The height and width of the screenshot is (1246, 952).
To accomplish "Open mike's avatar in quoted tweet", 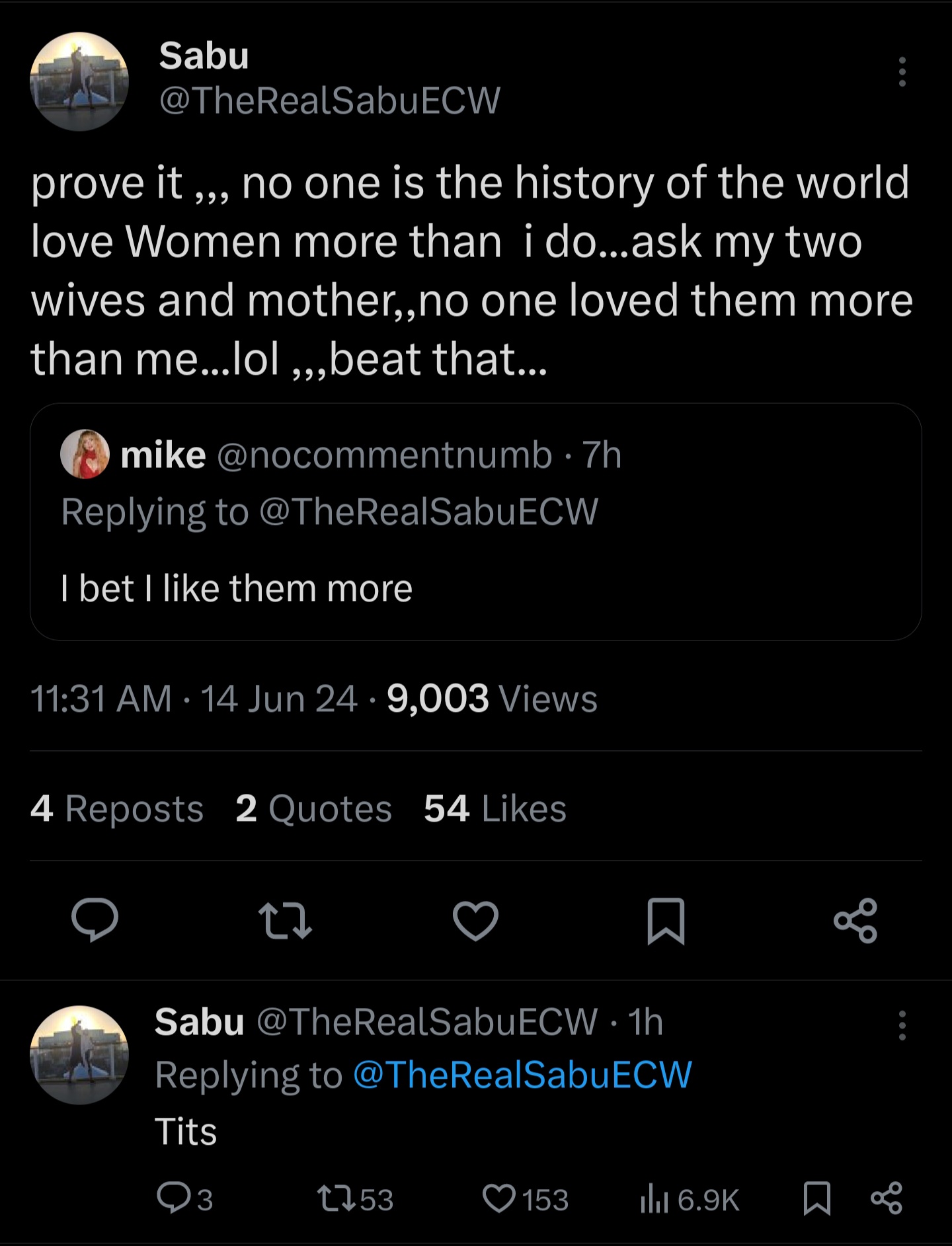I will click(85, 454).
